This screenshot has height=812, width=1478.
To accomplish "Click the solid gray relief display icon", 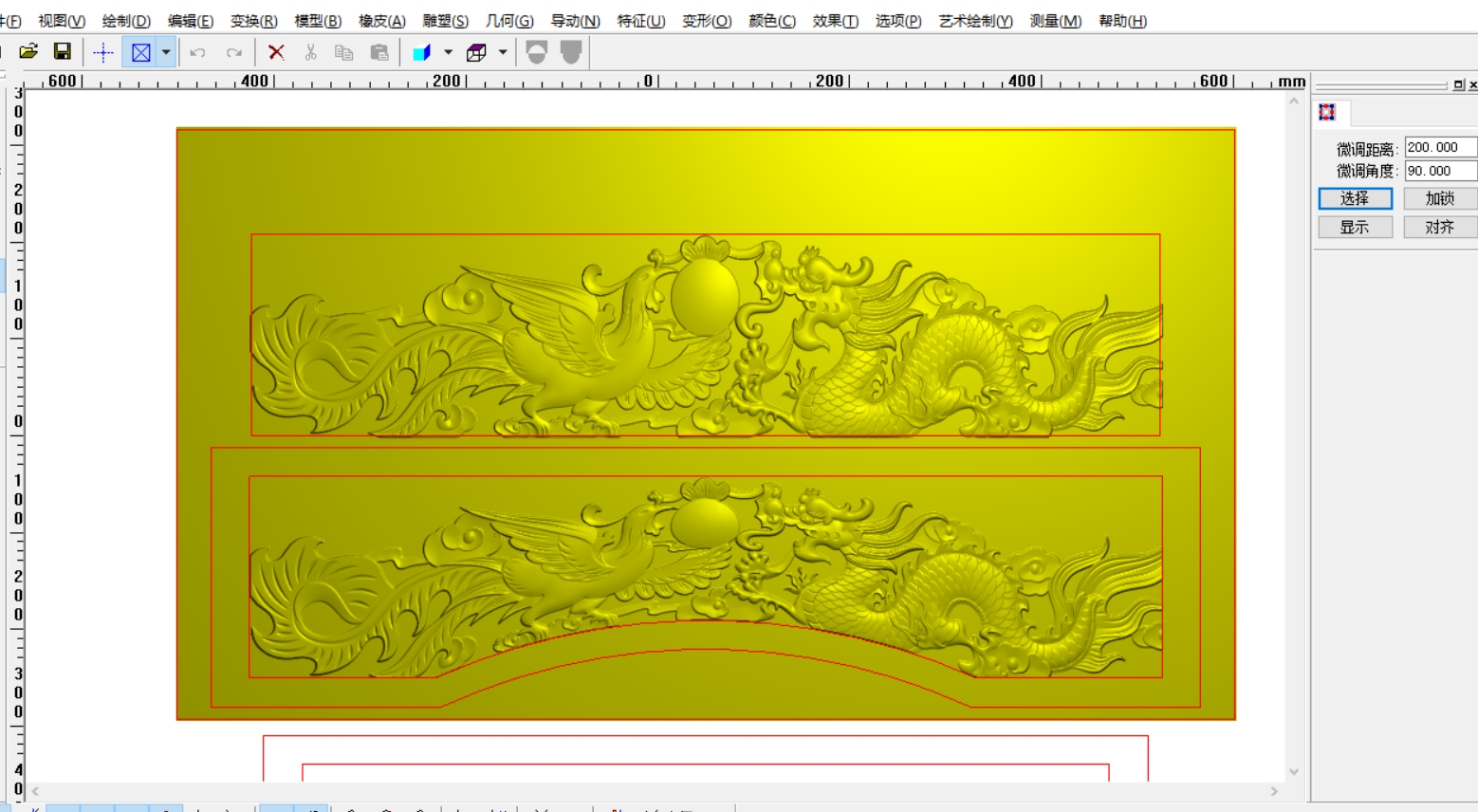I will click(571, 52).
